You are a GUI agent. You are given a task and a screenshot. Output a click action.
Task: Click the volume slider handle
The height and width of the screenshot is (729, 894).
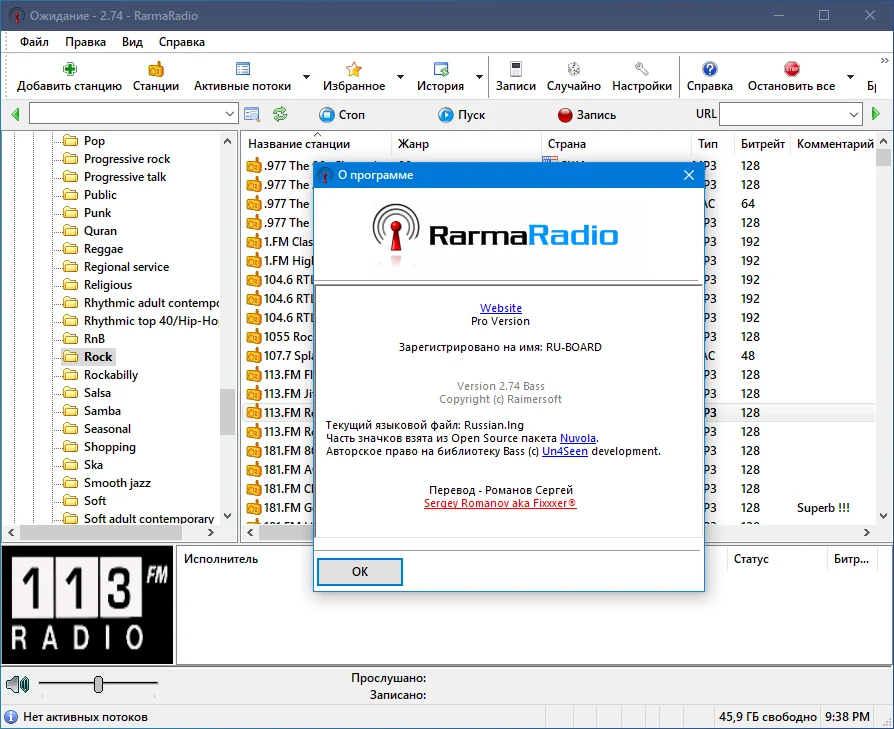[x=98, y=684]
